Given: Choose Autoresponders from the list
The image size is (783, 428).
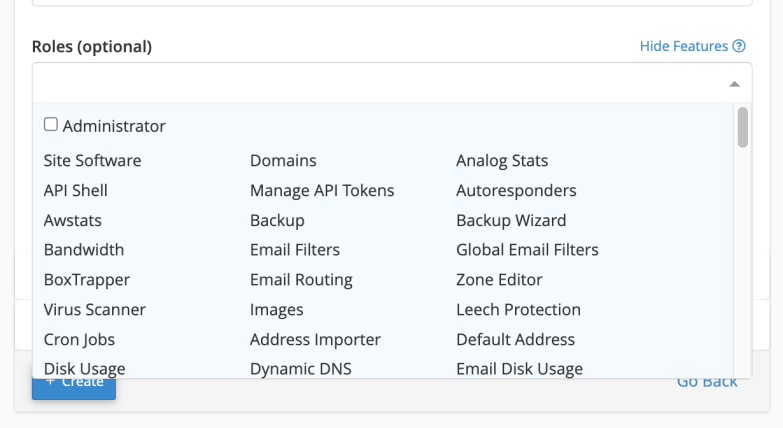Looking at the screenshot, I should [x=516, y=190].
